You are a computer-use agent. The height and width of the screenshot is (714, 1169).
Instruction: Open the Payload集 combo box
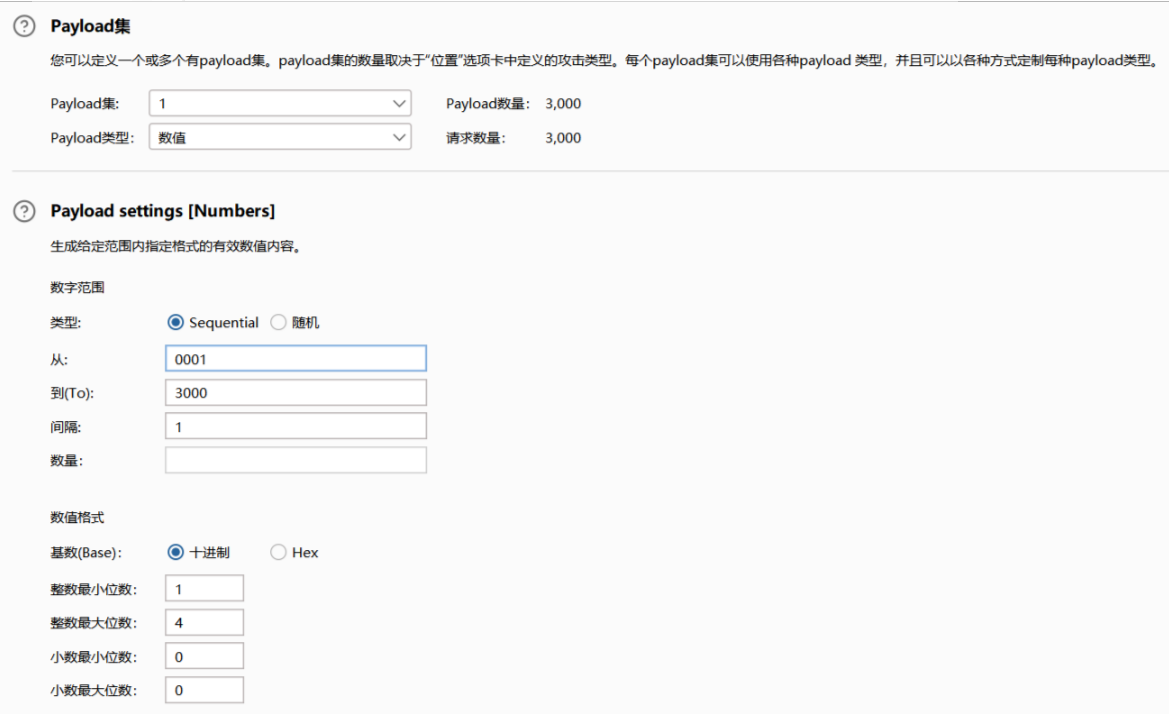(280, 102)
